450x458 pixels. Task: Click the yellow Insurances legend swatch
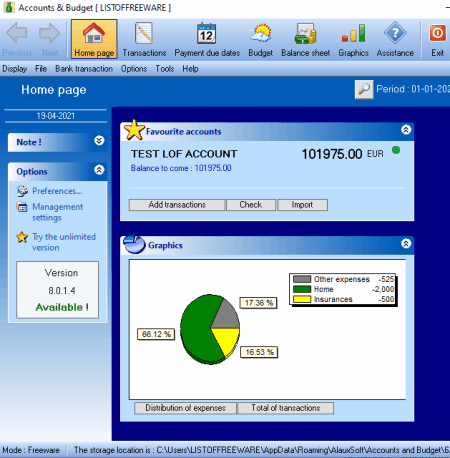click(302, 299)
